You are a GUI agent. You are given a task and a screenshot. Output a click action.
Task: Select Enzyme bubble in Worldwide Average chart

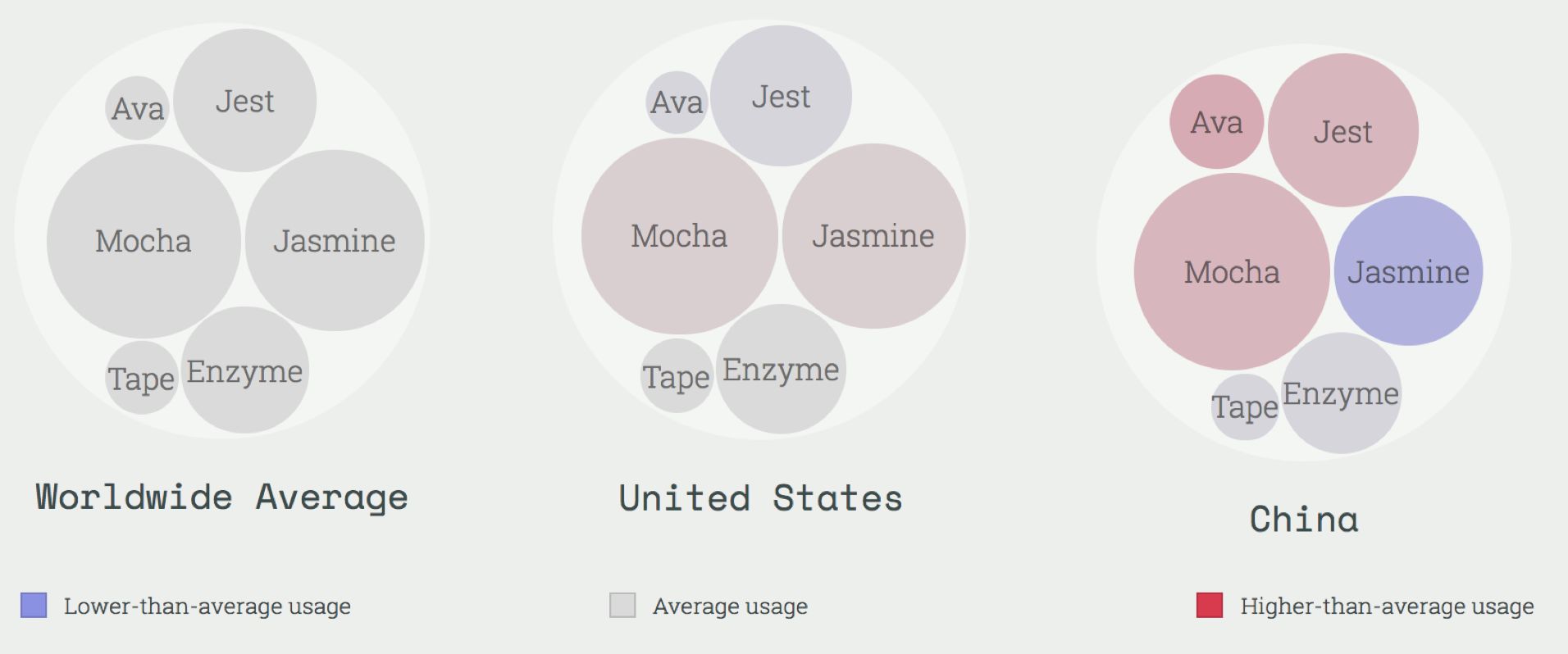[244, 371]
